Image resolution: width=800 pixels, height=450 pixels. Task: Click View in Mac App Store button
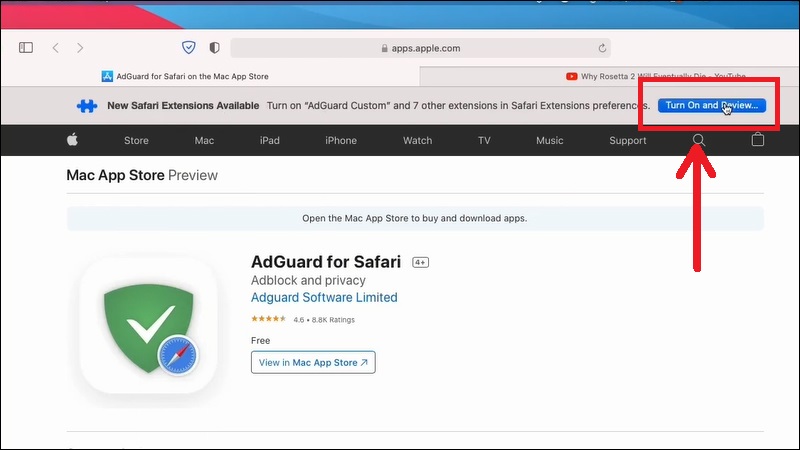(313, 362)
